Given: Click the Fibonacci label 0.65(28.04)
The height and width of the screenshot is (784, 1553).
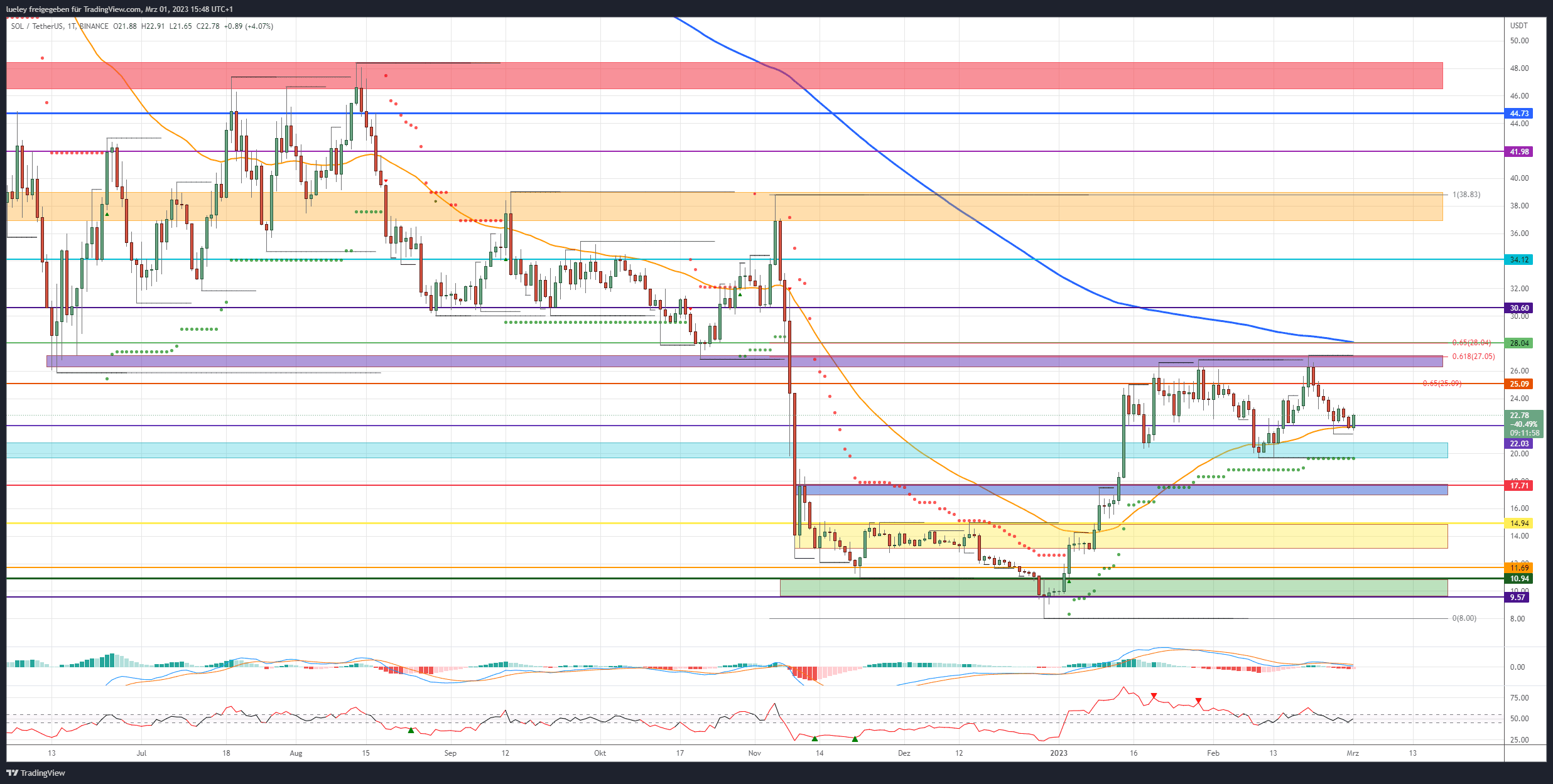Looking at the screenshot, I should click(1471, 343).
